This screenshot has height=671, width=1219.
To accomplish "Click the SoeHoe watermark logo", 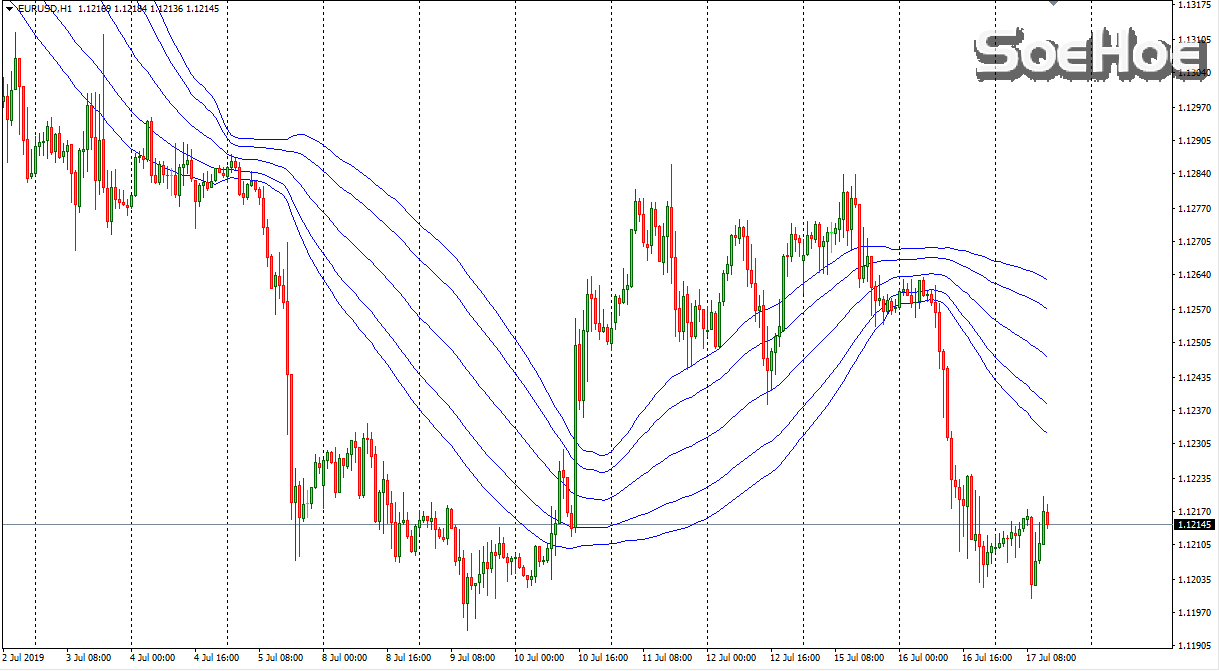I will [1092, 56].
